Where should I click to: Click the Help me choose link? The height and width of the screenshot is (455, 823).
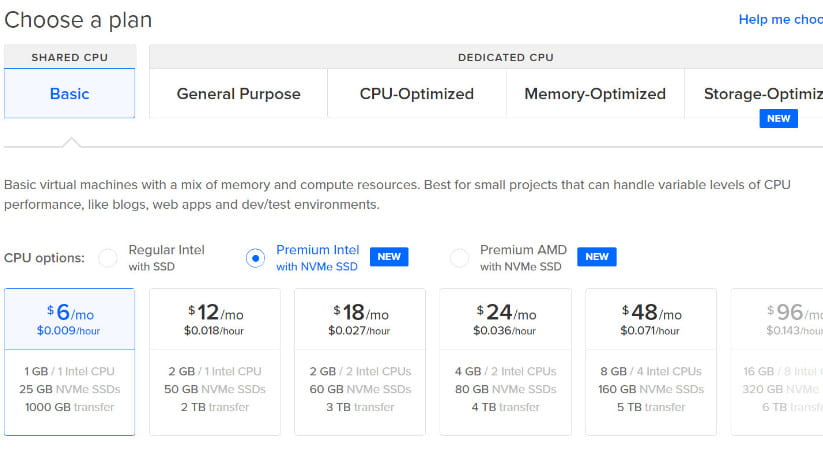pyautogui.click(x=780, y=19)
